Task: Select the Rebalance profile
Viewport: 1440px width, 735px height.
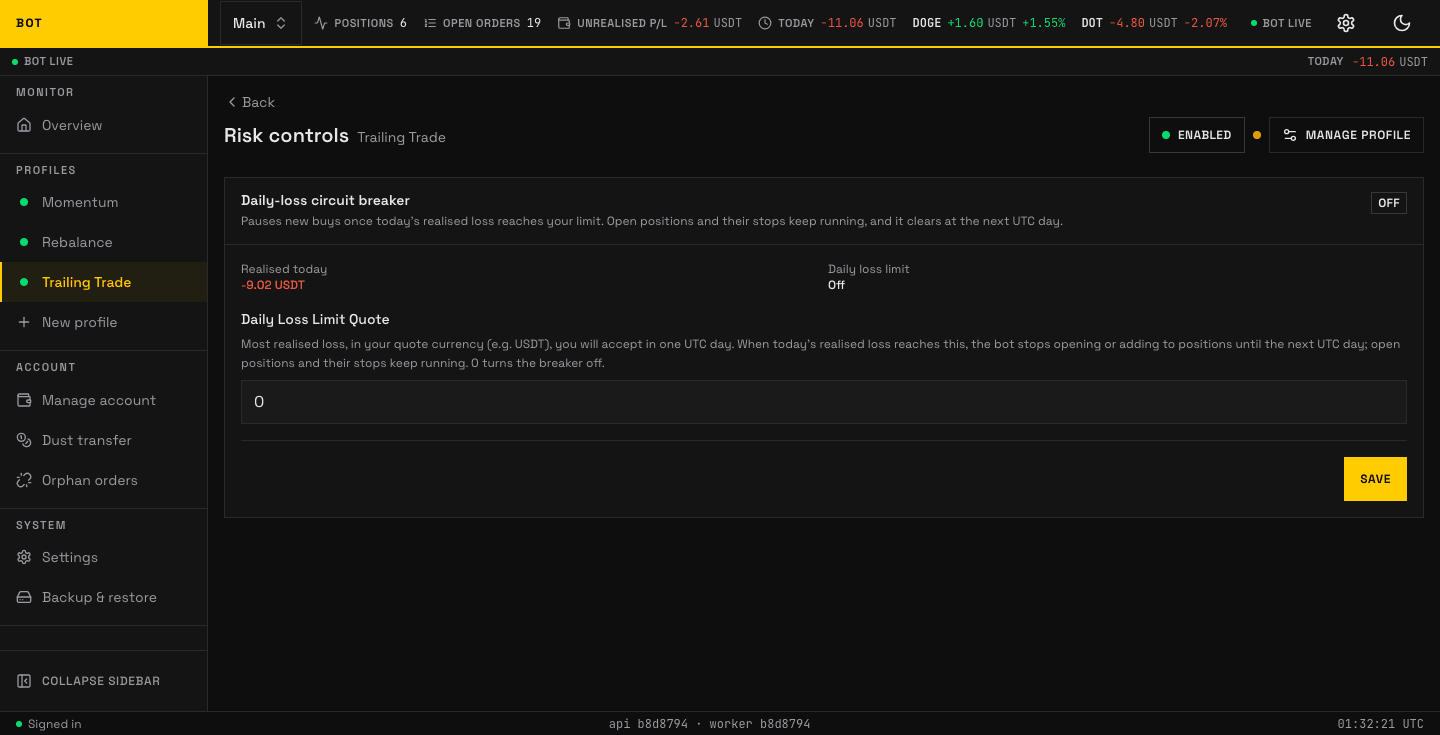Action: click(x=104, y=242)
